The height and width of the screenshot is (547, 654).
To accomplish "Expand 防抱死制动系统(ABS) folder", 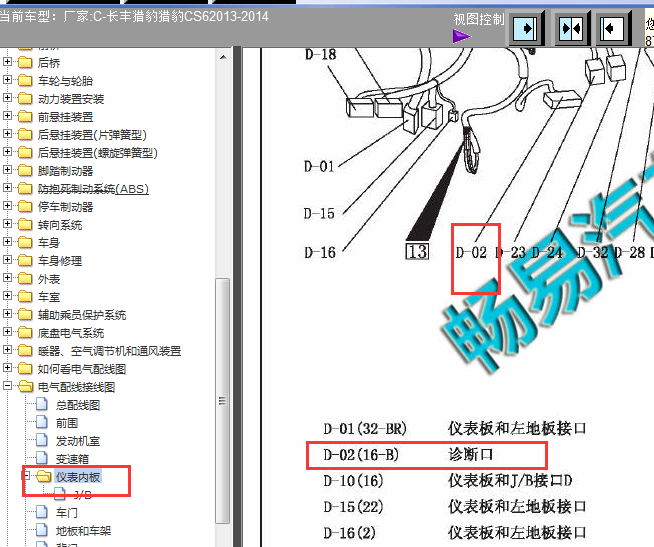I will tap(7, 187).
